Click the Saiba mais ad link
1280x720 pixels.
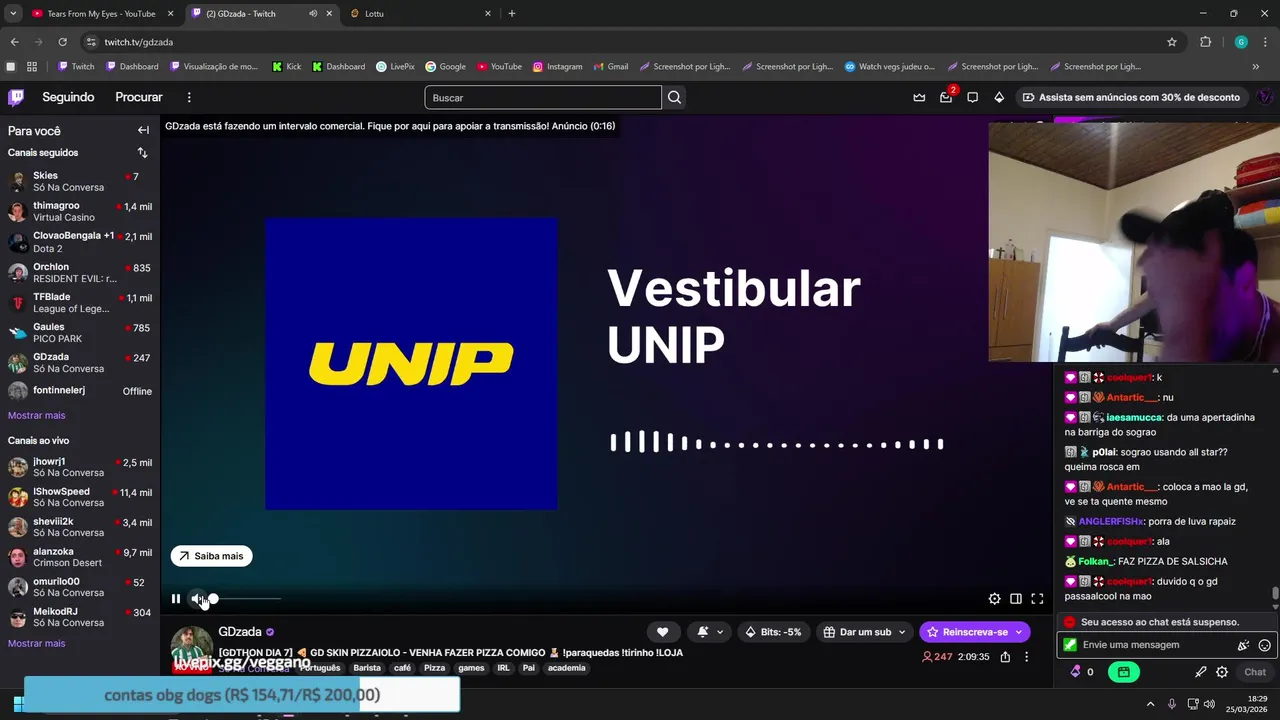click(x=211, y=556)
